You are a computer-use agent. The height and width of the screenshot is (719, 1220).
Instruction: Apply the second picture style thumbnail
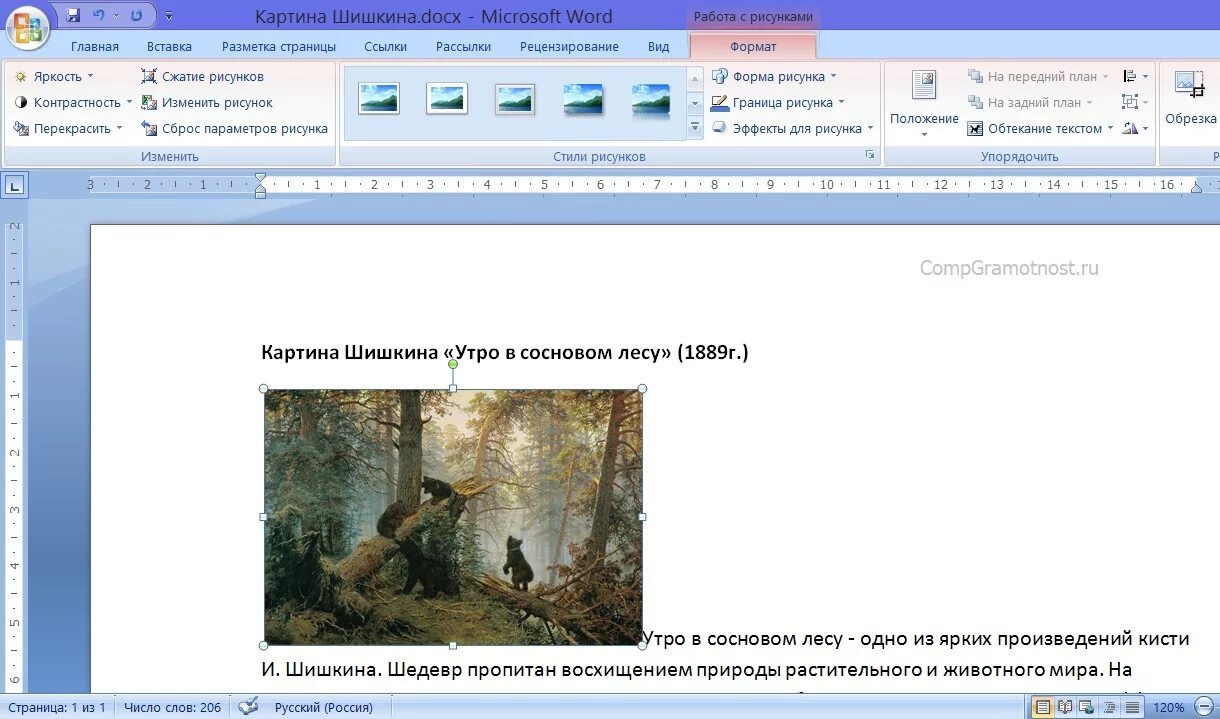447,98
